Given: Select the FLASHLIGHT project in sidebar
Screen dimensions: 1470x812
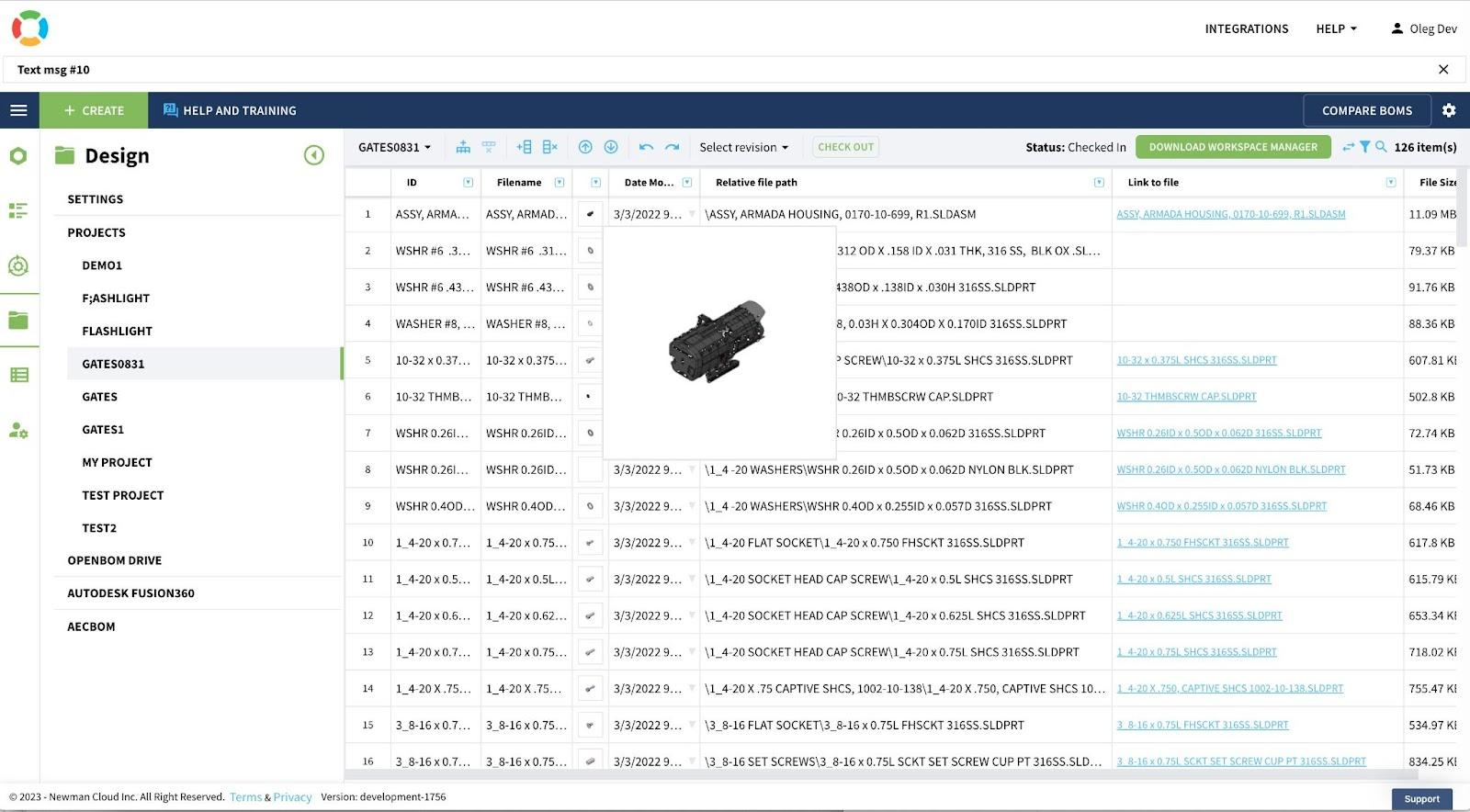Looking at the screenshot, I should click(117, 331).
